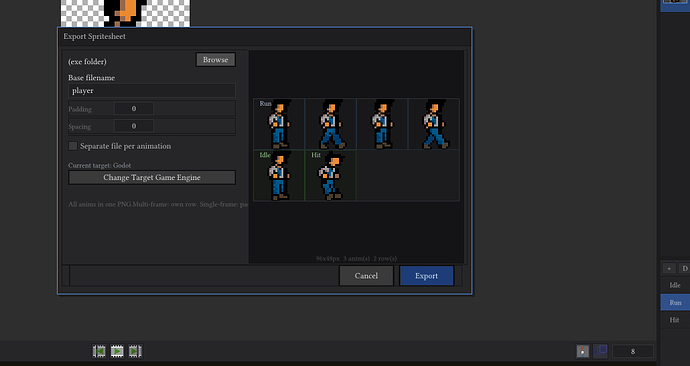Confirm with the Export button

tap(426, 276)
